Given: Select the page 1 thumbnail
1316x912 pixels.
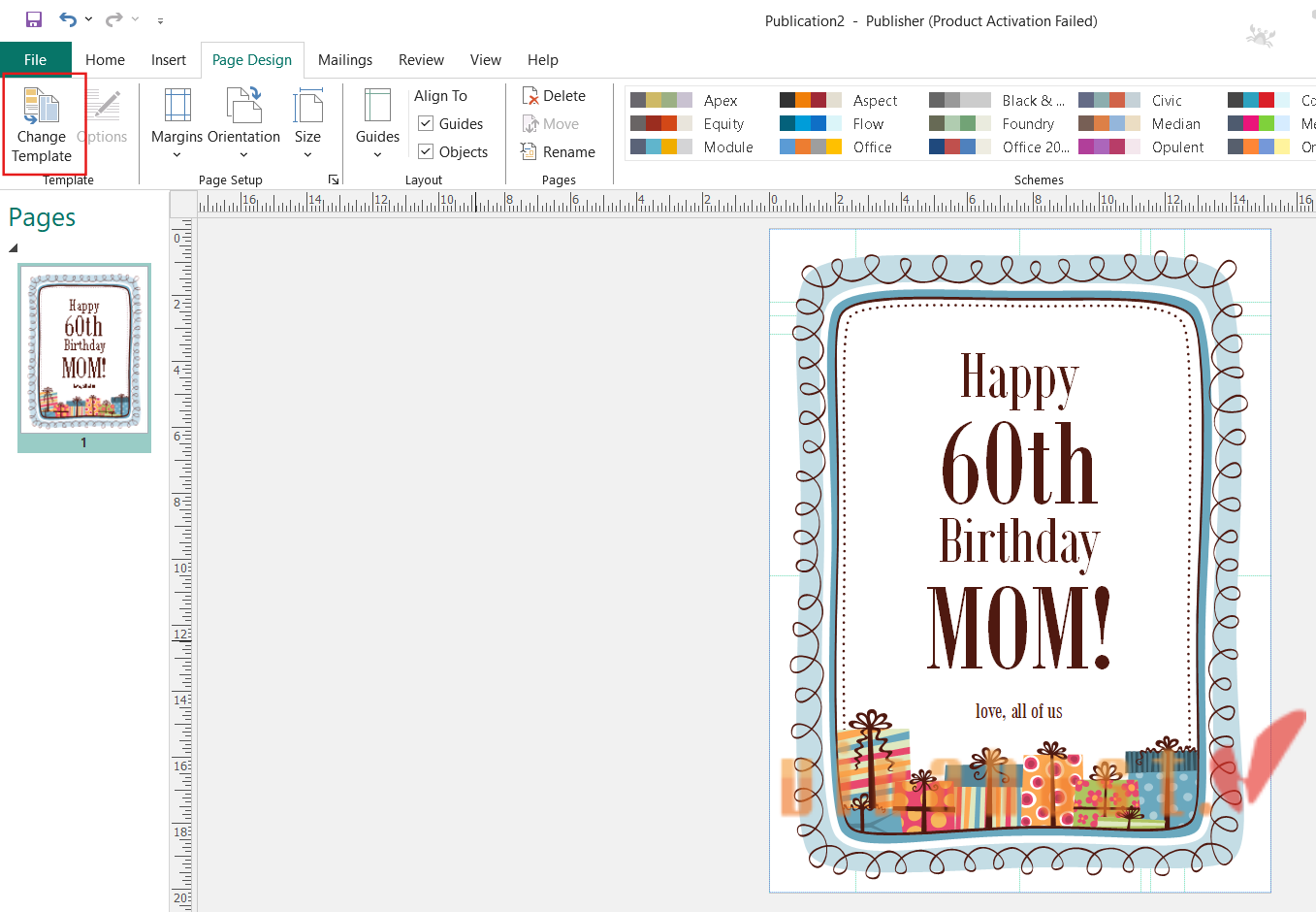Looking at the screenshot, I should [84, 351].
